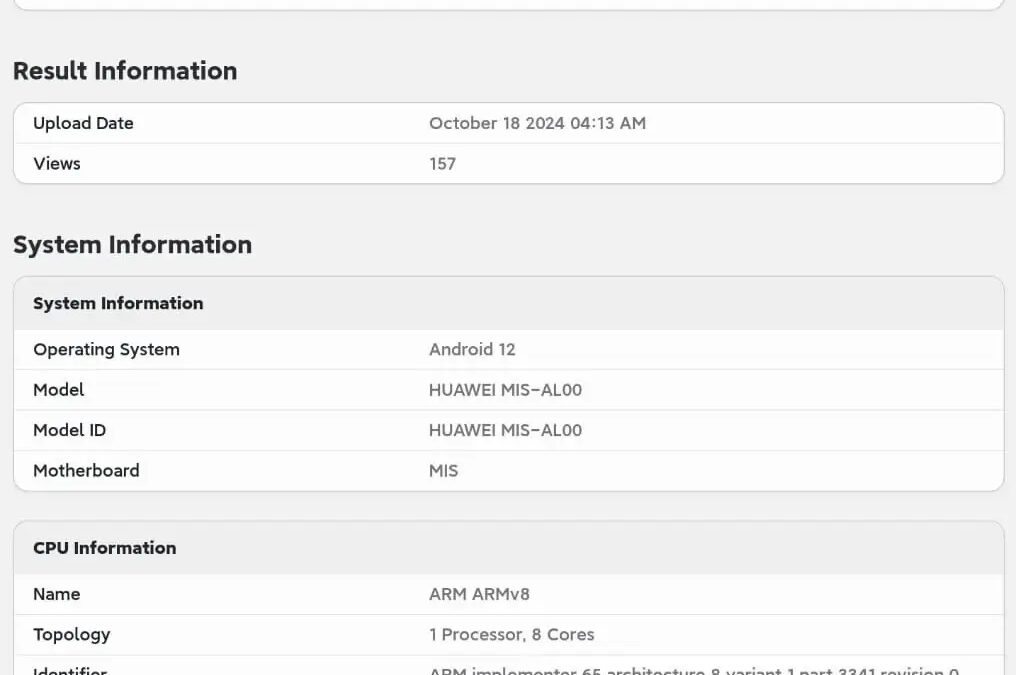Select the HUAWEI MIS-AL00 model value

pos(505,390)
